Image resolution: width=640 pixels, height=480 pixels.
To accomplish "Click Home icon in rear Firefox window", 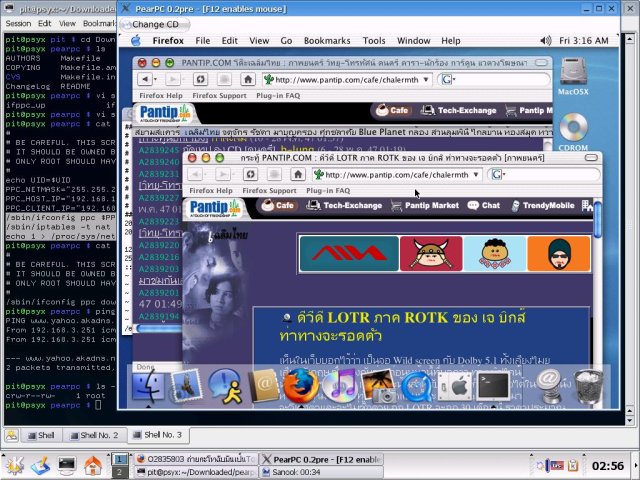I will tap(247, 79).
